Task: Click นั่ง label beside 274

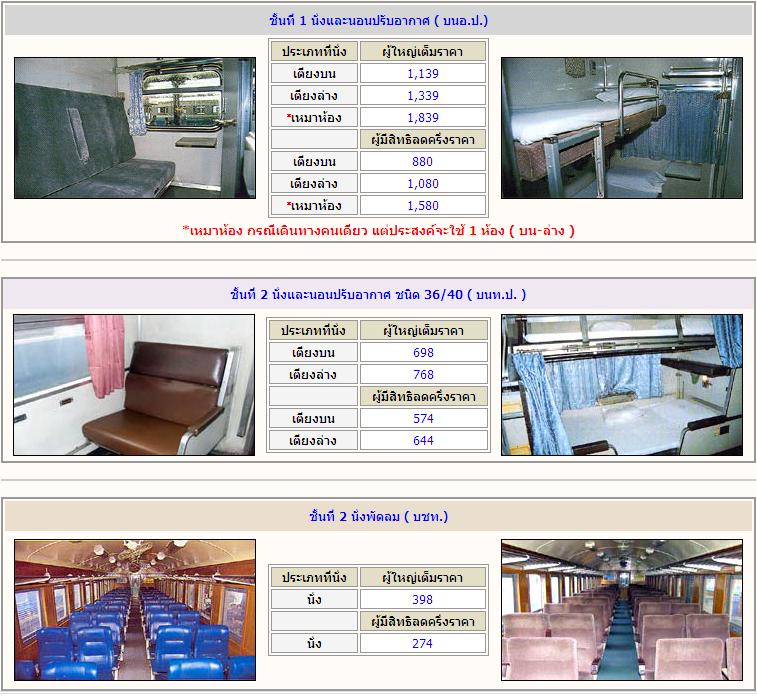Action: tap(314, 643)
